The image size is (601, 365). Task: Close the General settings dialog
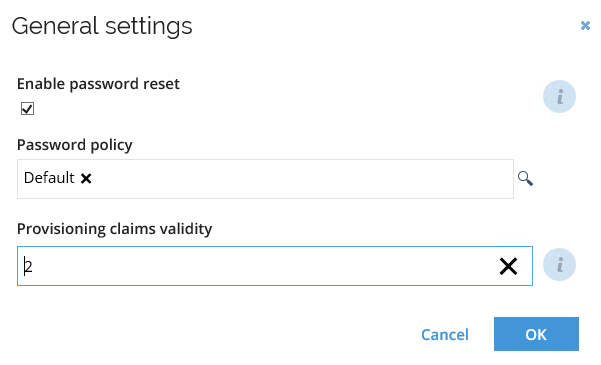585,26
